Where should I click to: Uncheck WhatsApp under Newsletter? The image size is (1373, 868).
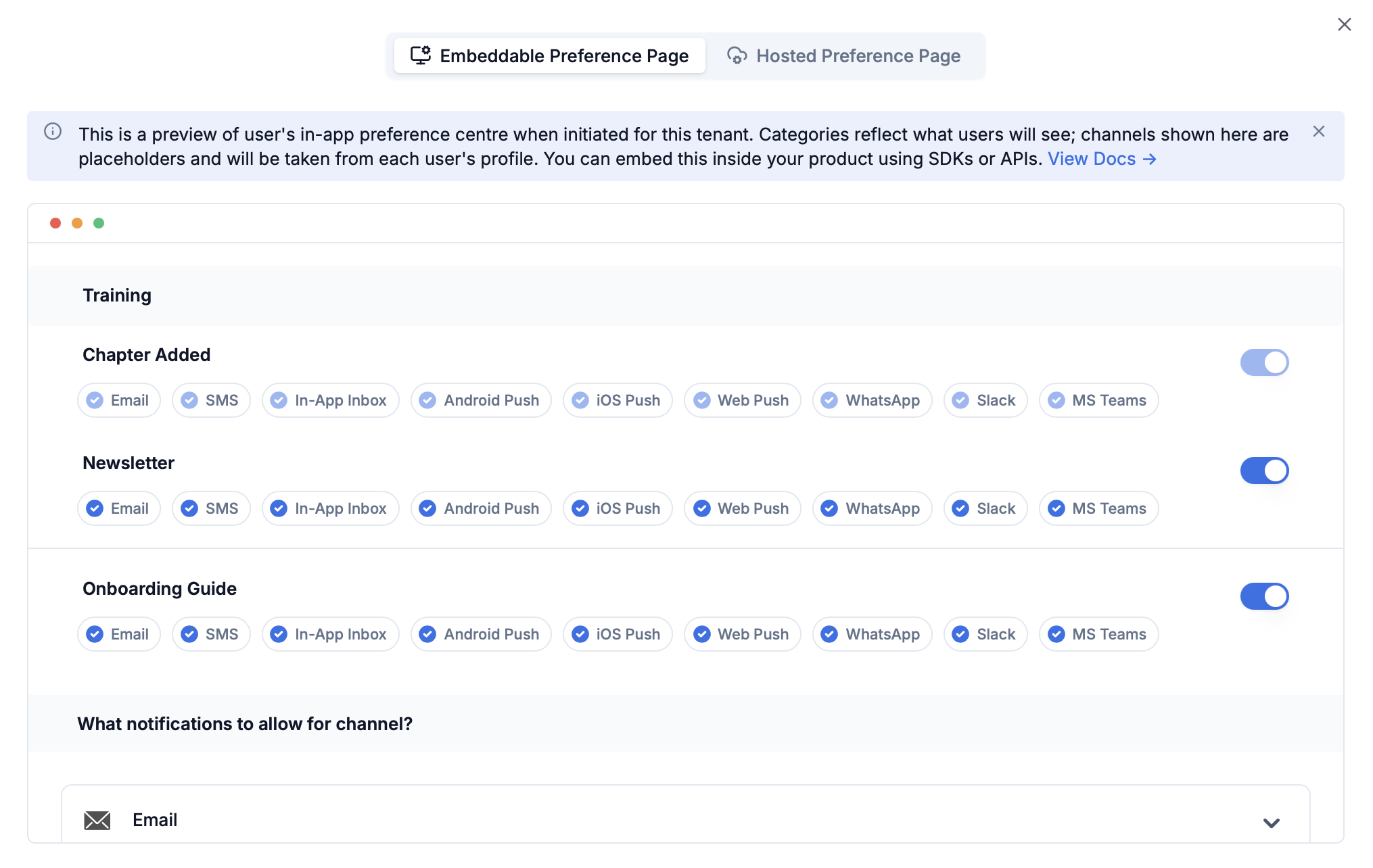point(871,508)
